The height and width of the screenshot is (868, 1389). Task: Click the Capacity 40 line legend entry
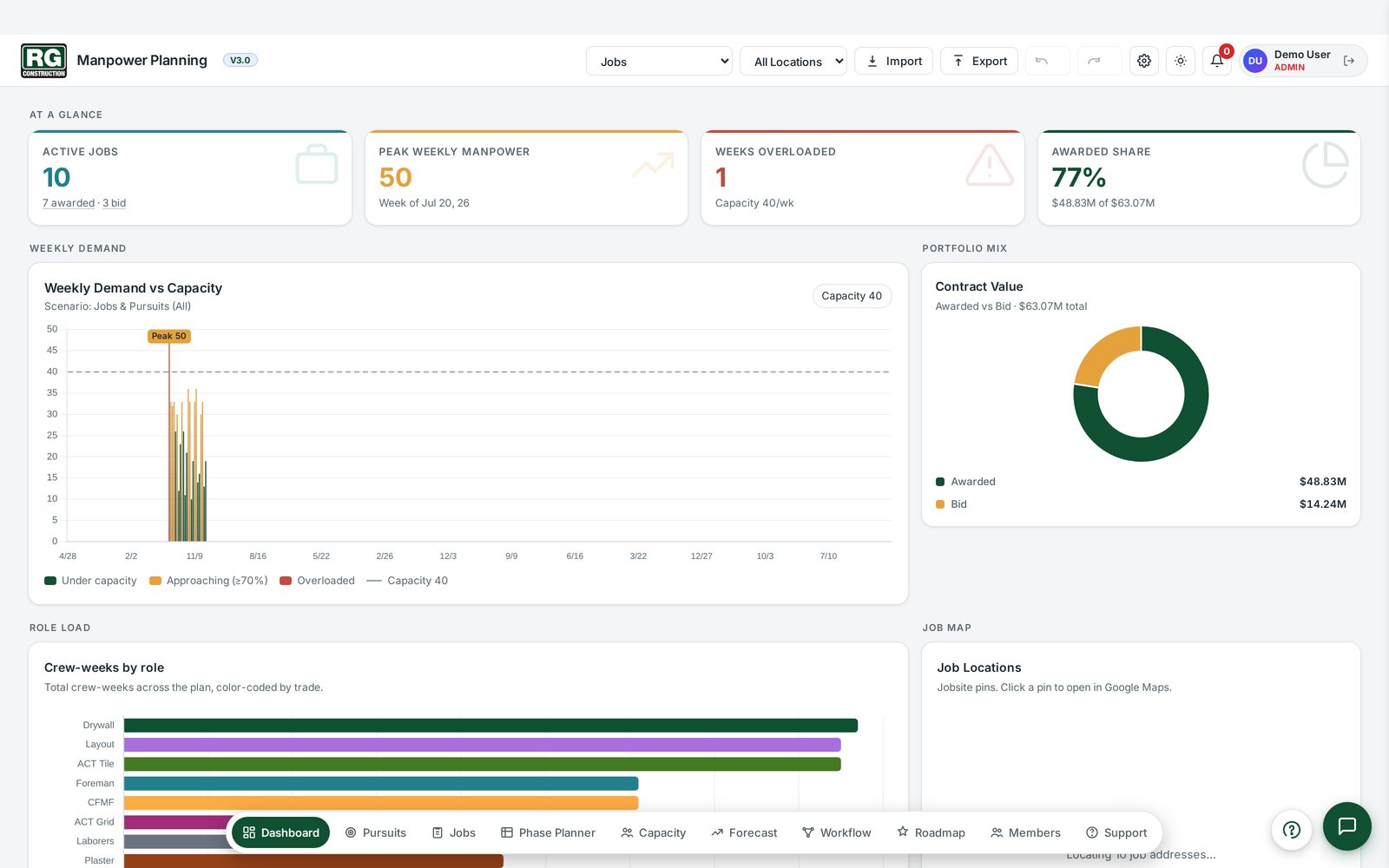[407, 581]
